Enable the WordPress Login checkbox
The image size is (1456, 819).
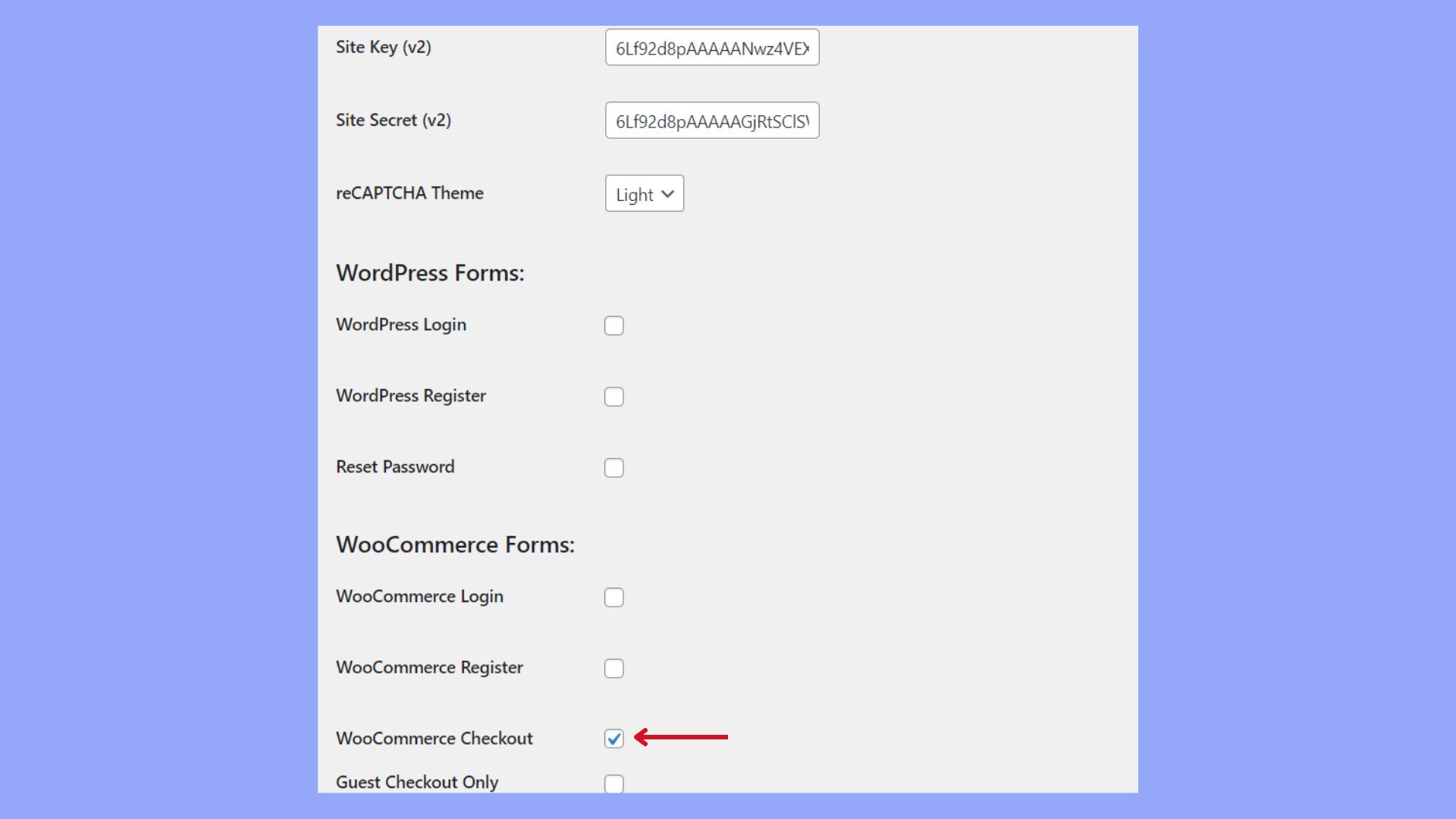coord(613,325)
